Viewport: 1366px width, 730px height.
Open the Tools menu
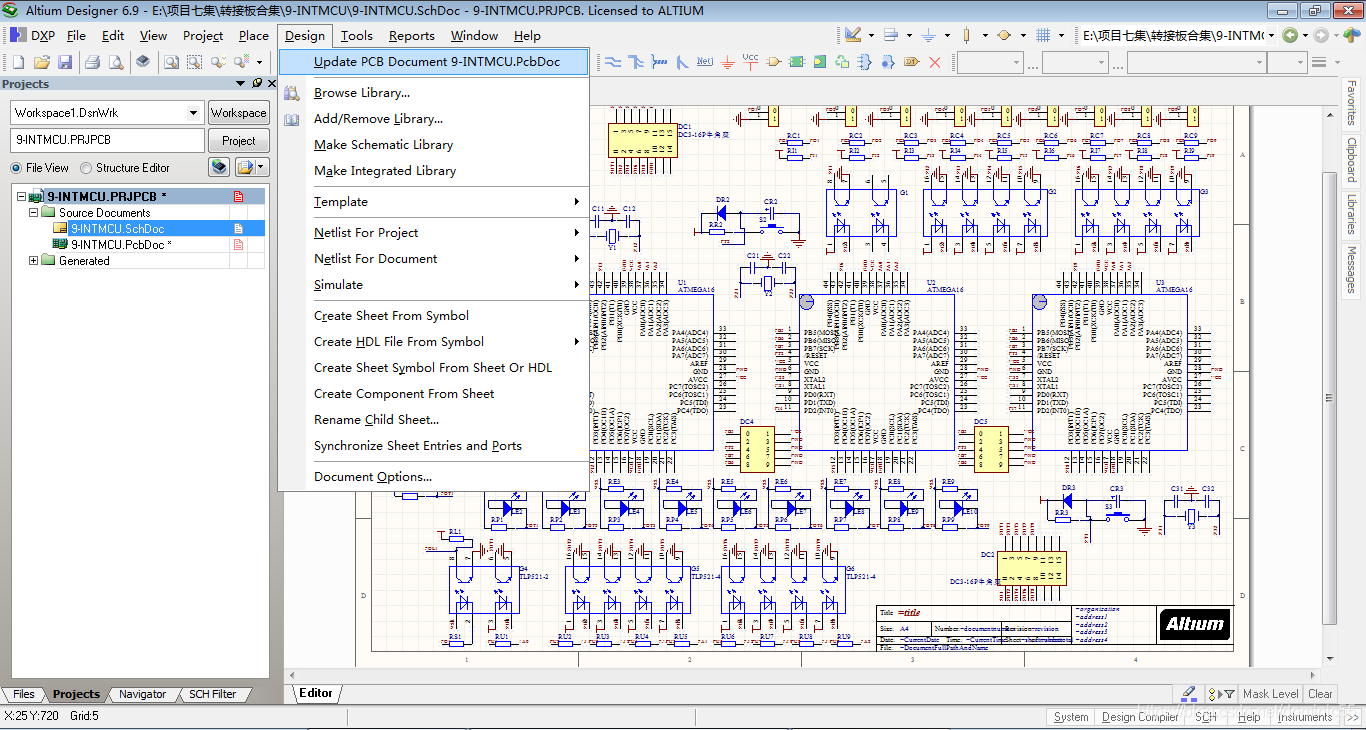(356, 36)
